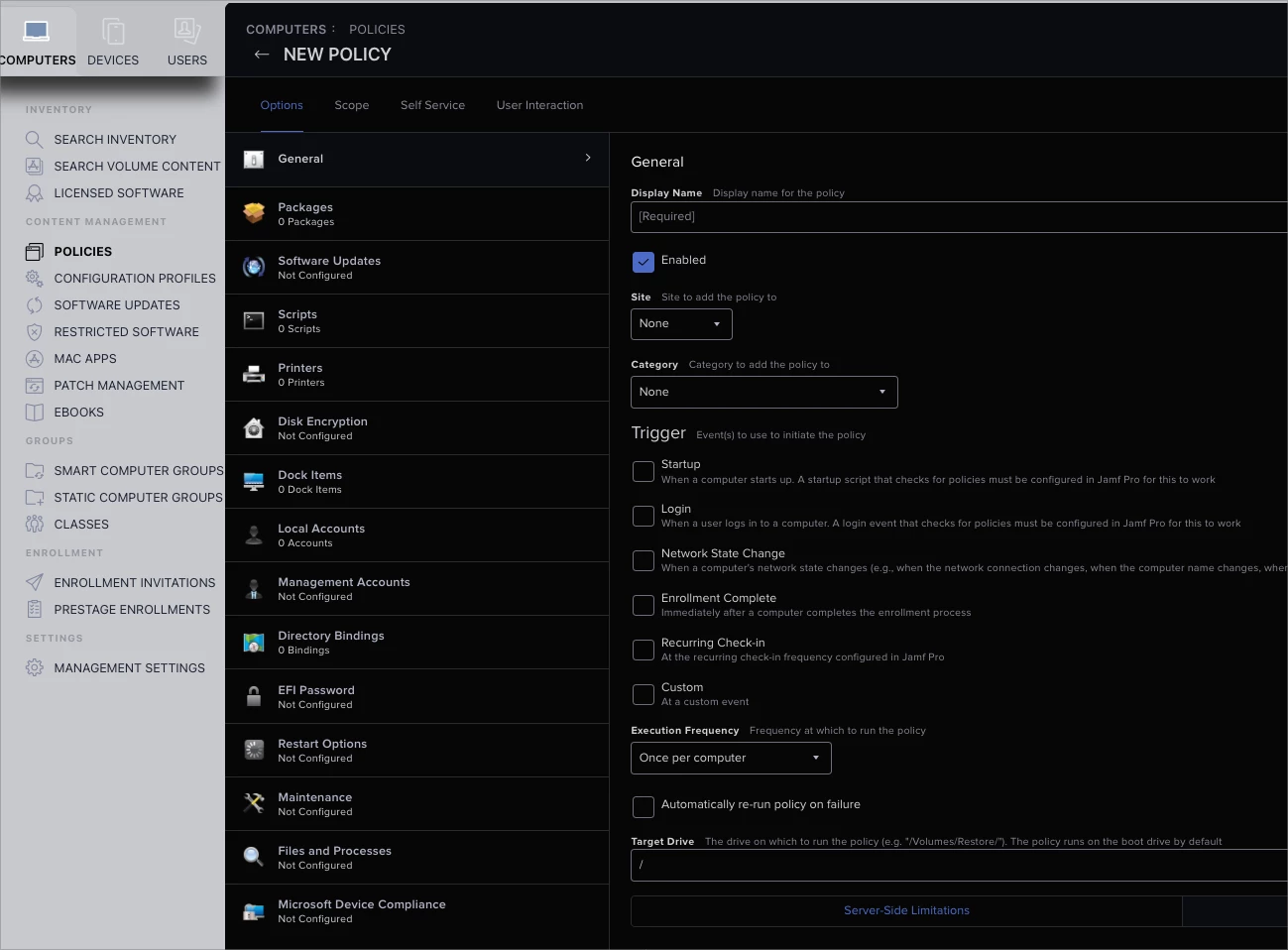Viewport: 1288px width, 950px height.
Task: Click the Licensed Software icon
Action: (x=35, y=193)
